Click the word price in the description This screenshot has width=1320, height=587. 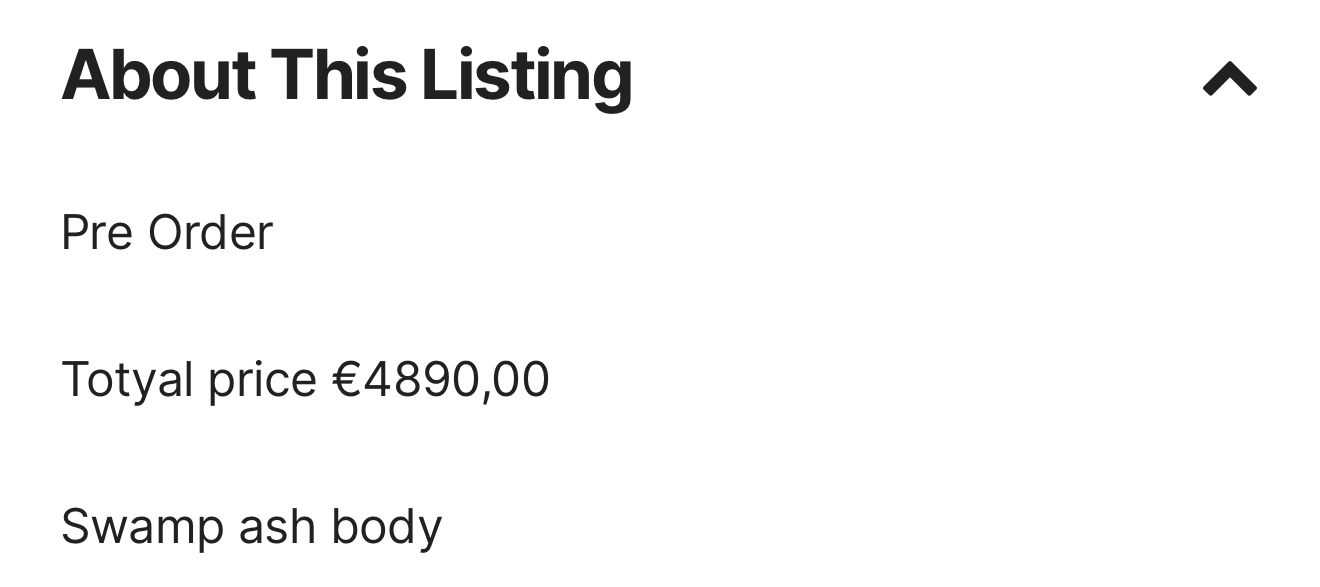pyautogui.click(x=262, y=382)
